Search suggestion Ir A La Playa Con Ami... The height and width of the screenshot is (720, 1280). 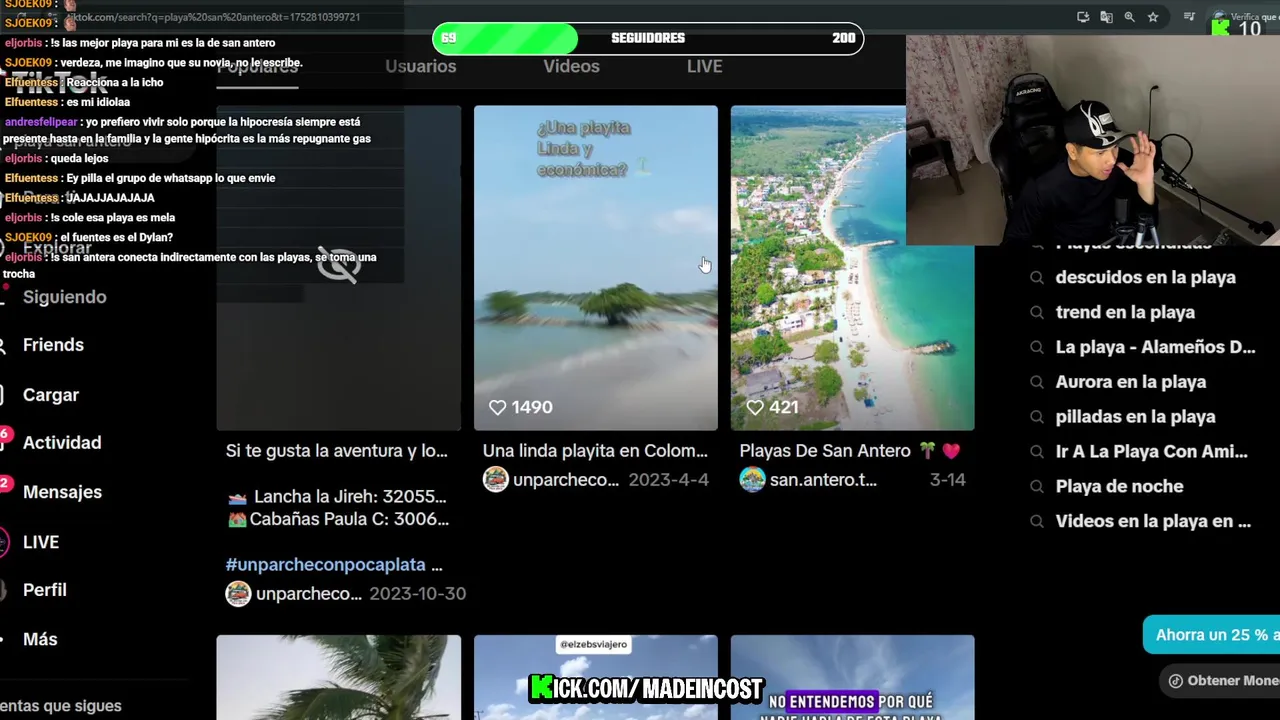tap(1152, 452)
